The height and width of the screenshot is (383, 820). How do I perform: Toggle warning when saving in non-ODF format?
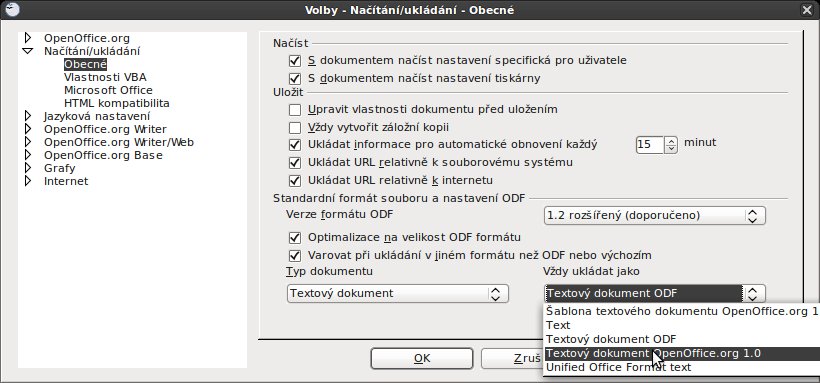[295, 256]
